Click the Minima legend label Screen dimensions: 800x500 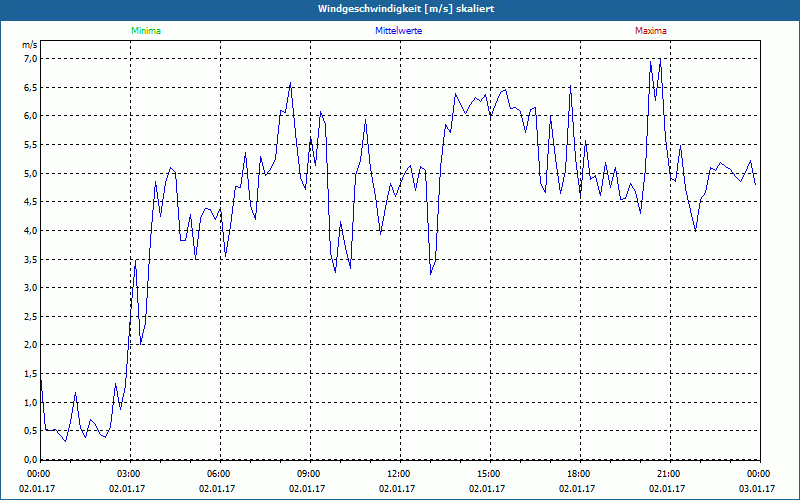(x=146, y=31)
